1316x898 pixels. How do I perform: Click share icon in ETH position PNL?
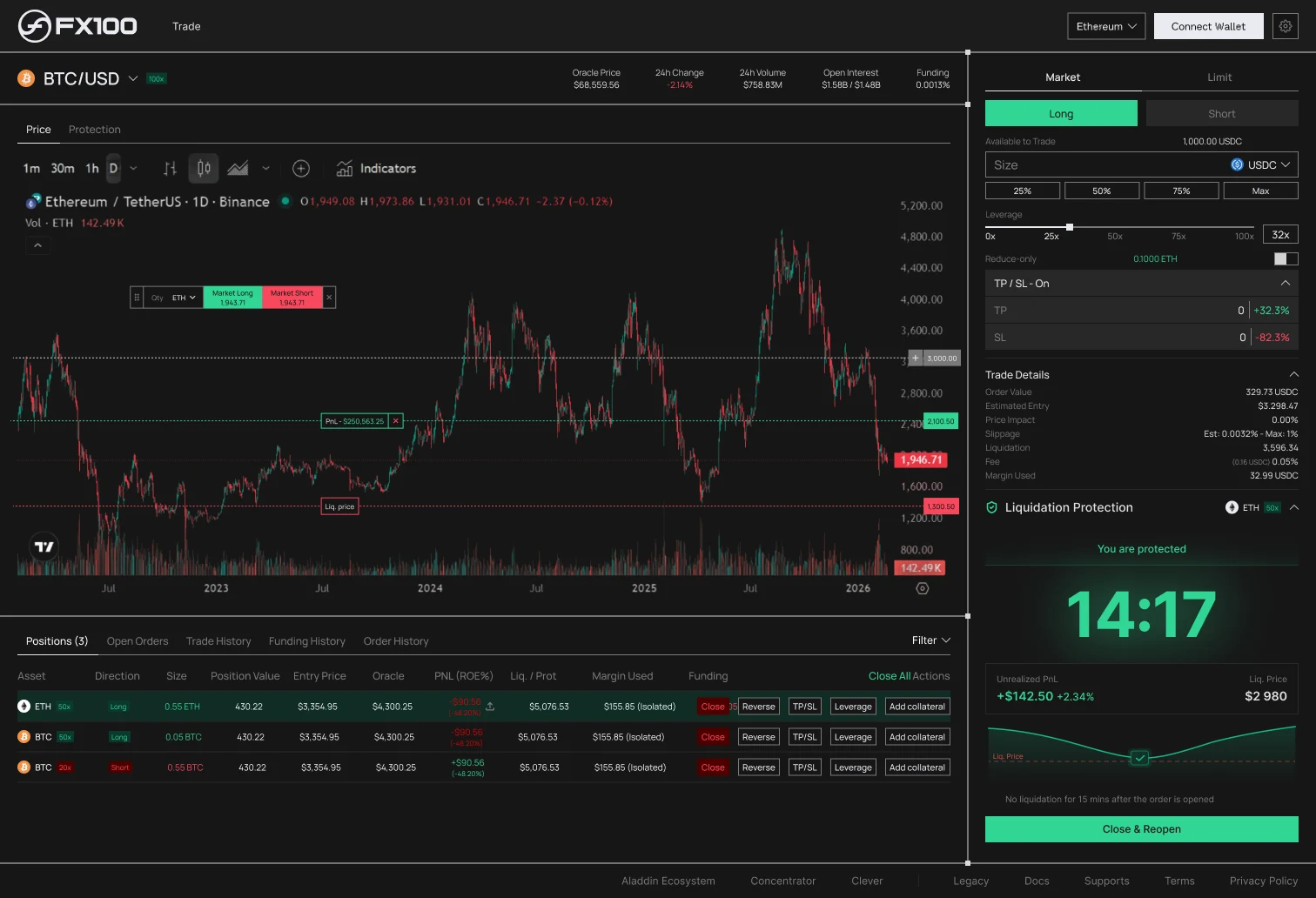(x=490, y=706)
